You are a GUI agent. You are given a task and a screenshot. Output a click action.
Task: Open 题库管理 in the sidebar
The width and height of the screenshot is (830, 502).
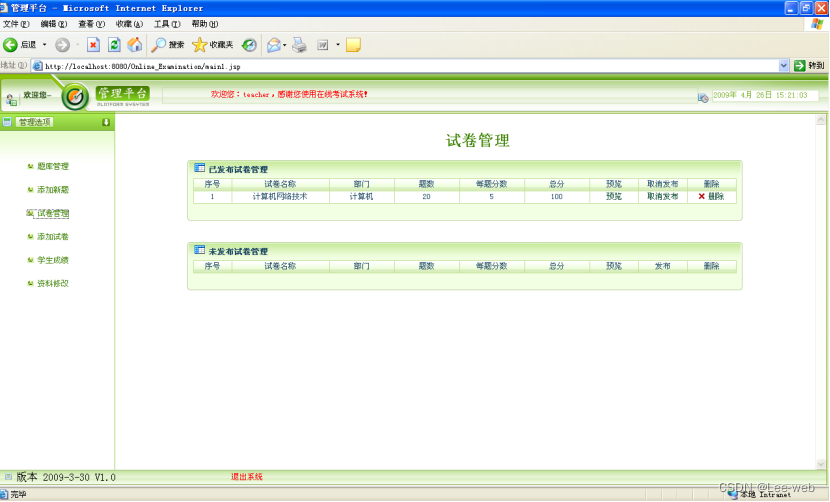click(52, 166)
